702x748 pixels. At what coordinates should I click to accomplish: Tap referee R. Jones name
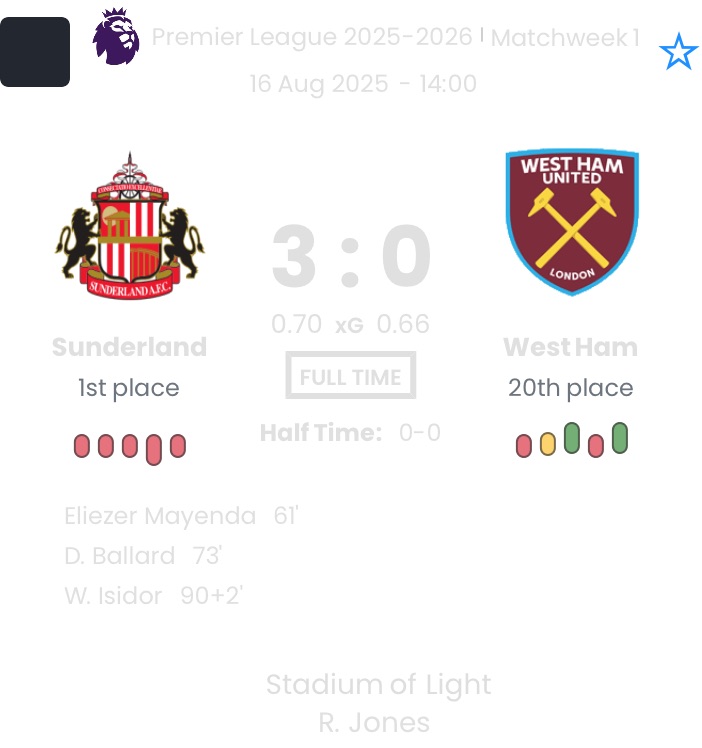click(374, 722)
